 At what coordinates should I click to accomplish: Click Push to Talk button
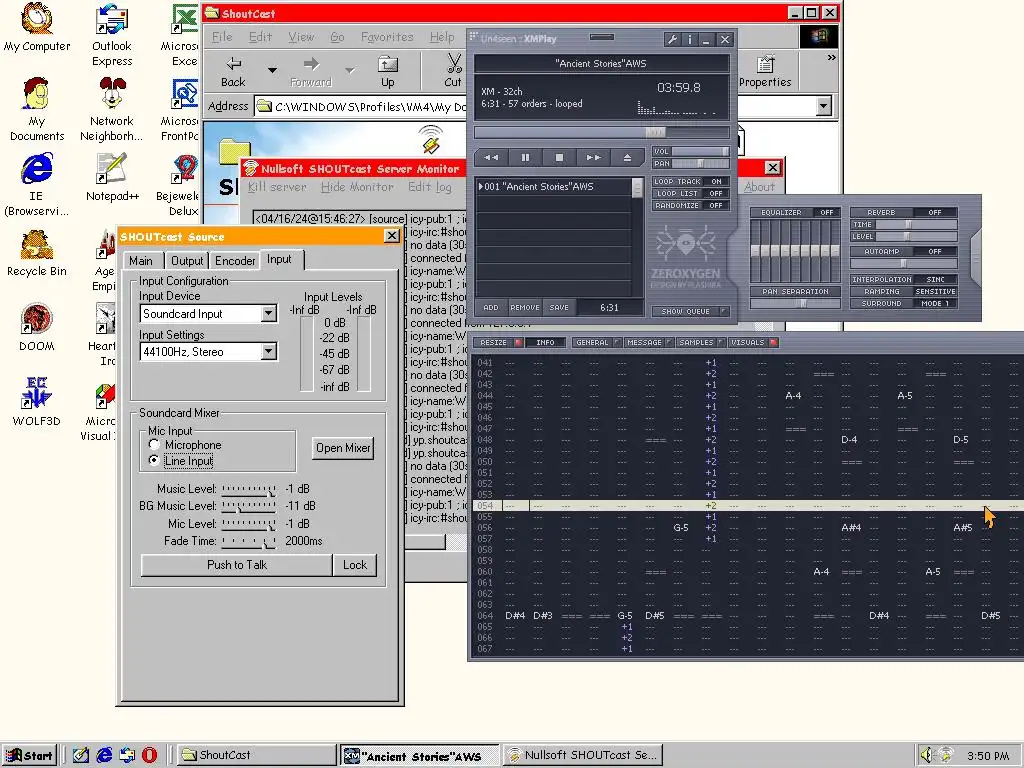pyautogui.click(x=236, y=565)
